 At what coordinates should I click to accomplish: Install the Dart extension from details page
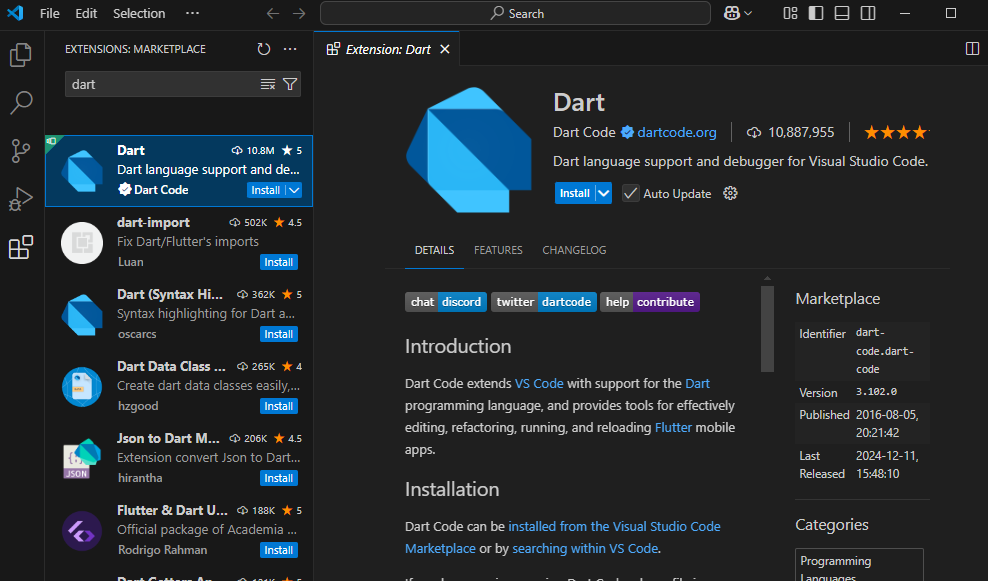(x=575, y=193)
